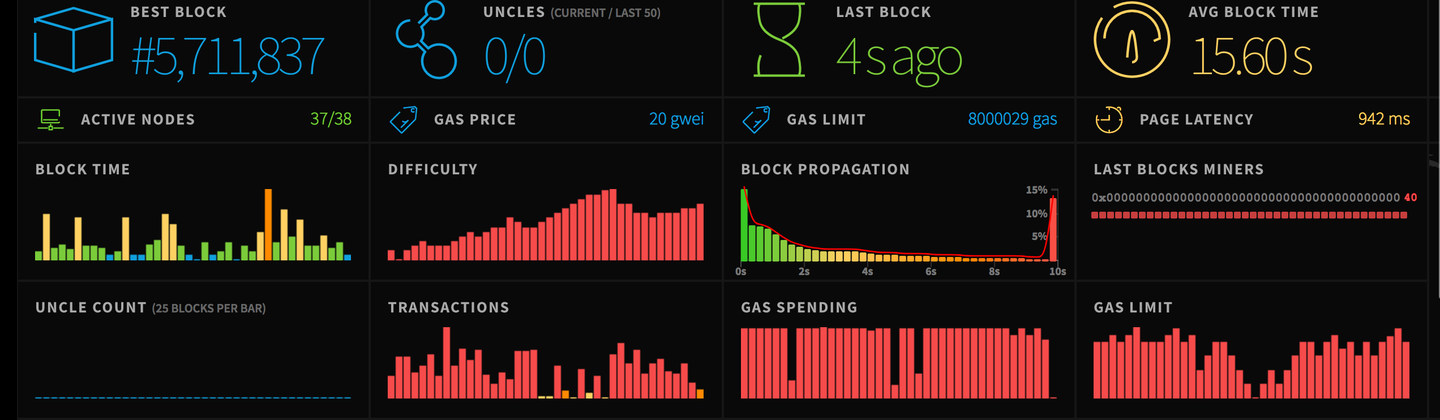1440x420 pixels.
Task: Click the green Active Nodes monitor icon
Action: 49,120
